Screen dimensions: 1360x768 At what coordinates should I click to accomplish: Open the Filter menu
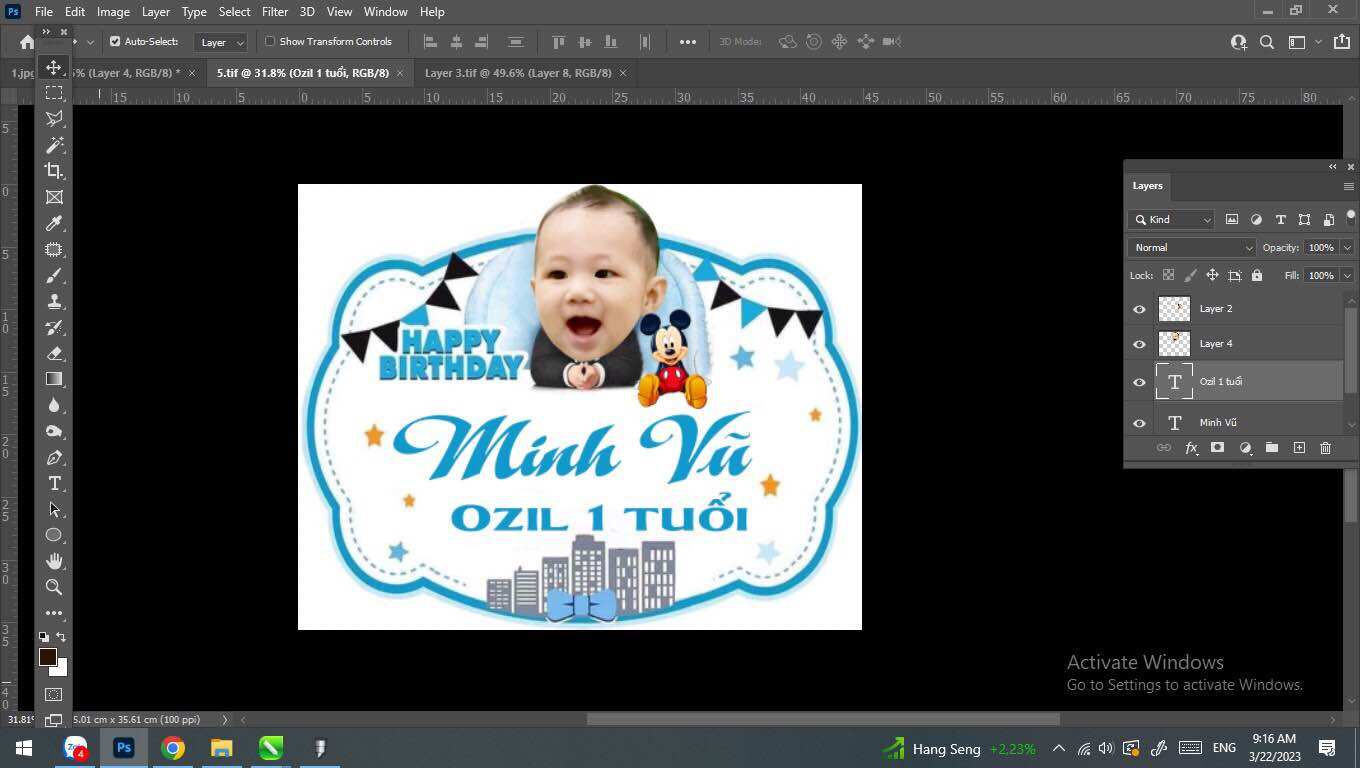point(275,12)
